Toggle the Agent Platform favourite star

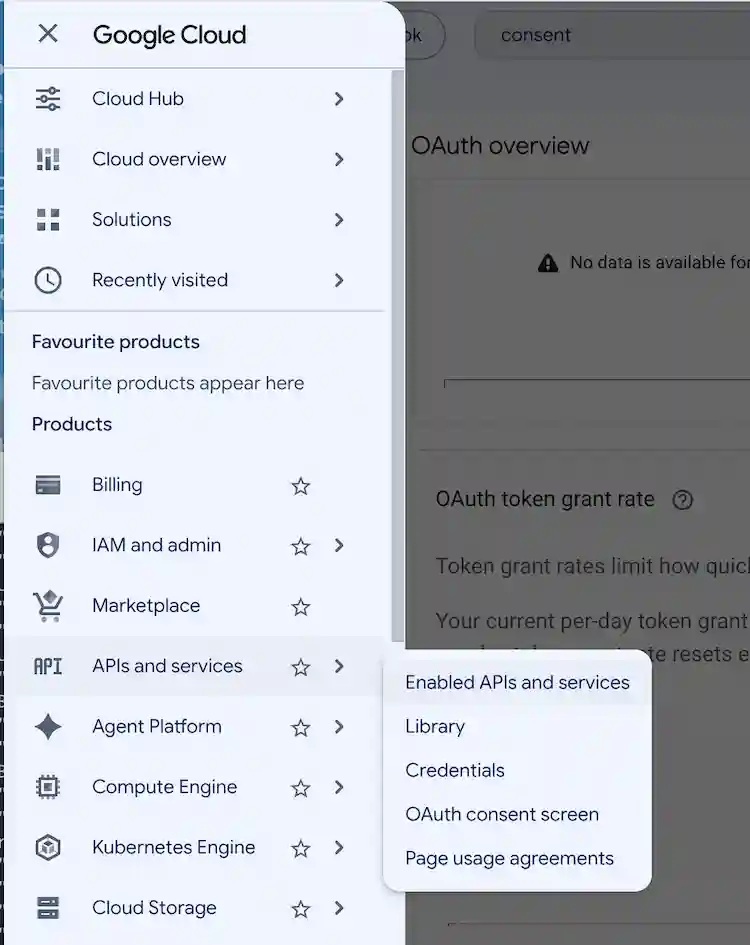point(301,727)
